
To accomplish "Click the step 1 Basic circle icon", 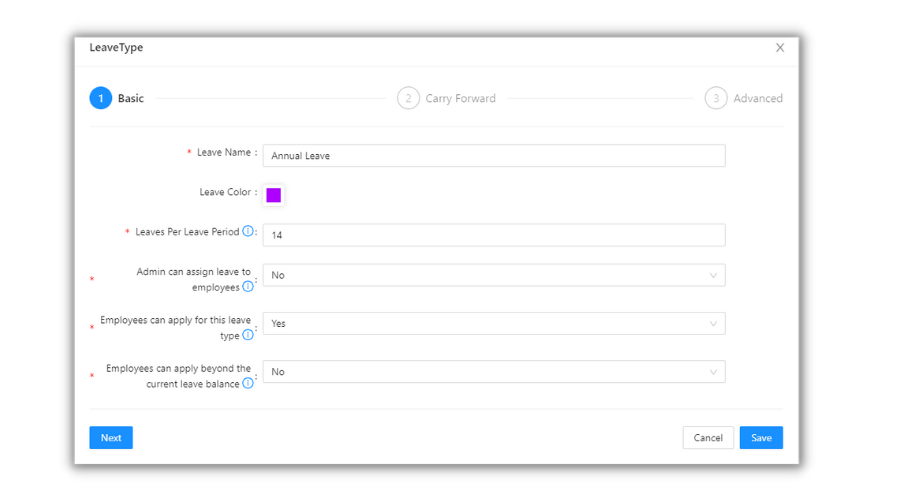I will click(100, 98).
